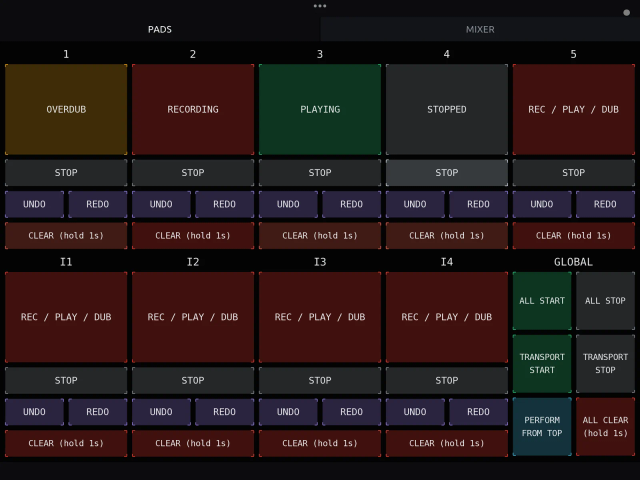The image size is (640, 480).
Task: Stop track 3
Action: [x=320, y=173]
